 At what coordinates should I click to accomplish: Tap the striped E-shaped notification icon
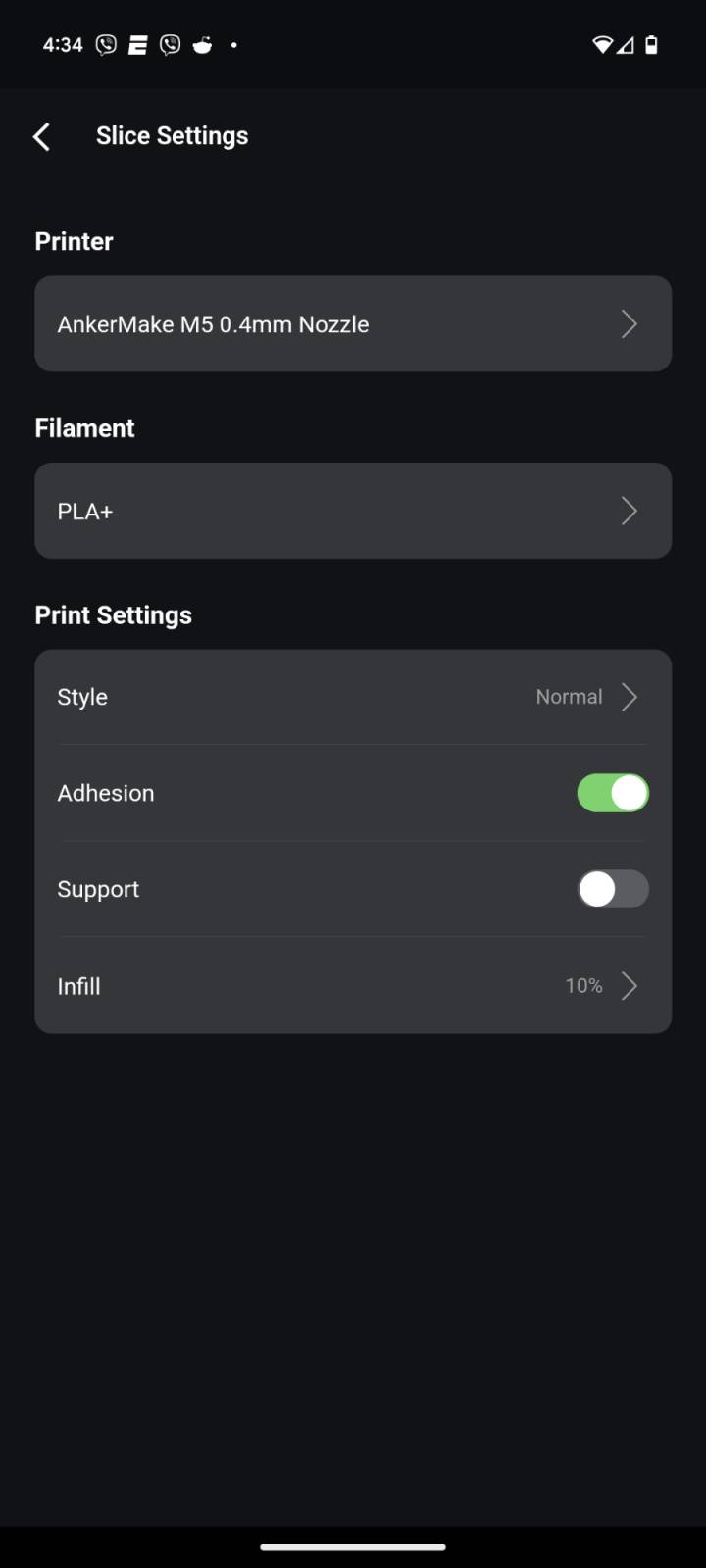[137, 45]
